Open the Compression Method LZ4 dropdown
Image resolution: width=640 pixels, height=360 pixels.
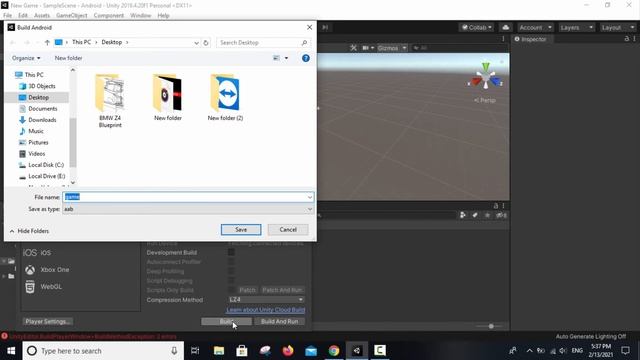(x=266, y=300)
